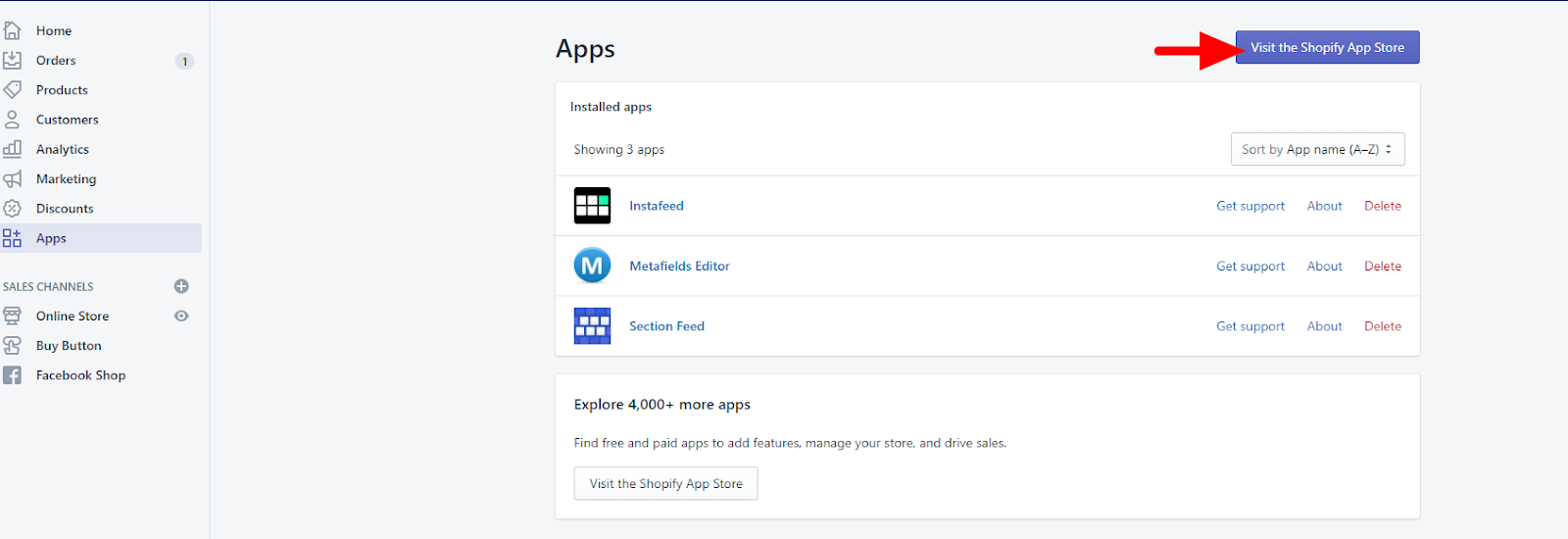This screenshot has height=539, width=1568.
Task: Get support for Metafields Editor
Action: 1250,266
